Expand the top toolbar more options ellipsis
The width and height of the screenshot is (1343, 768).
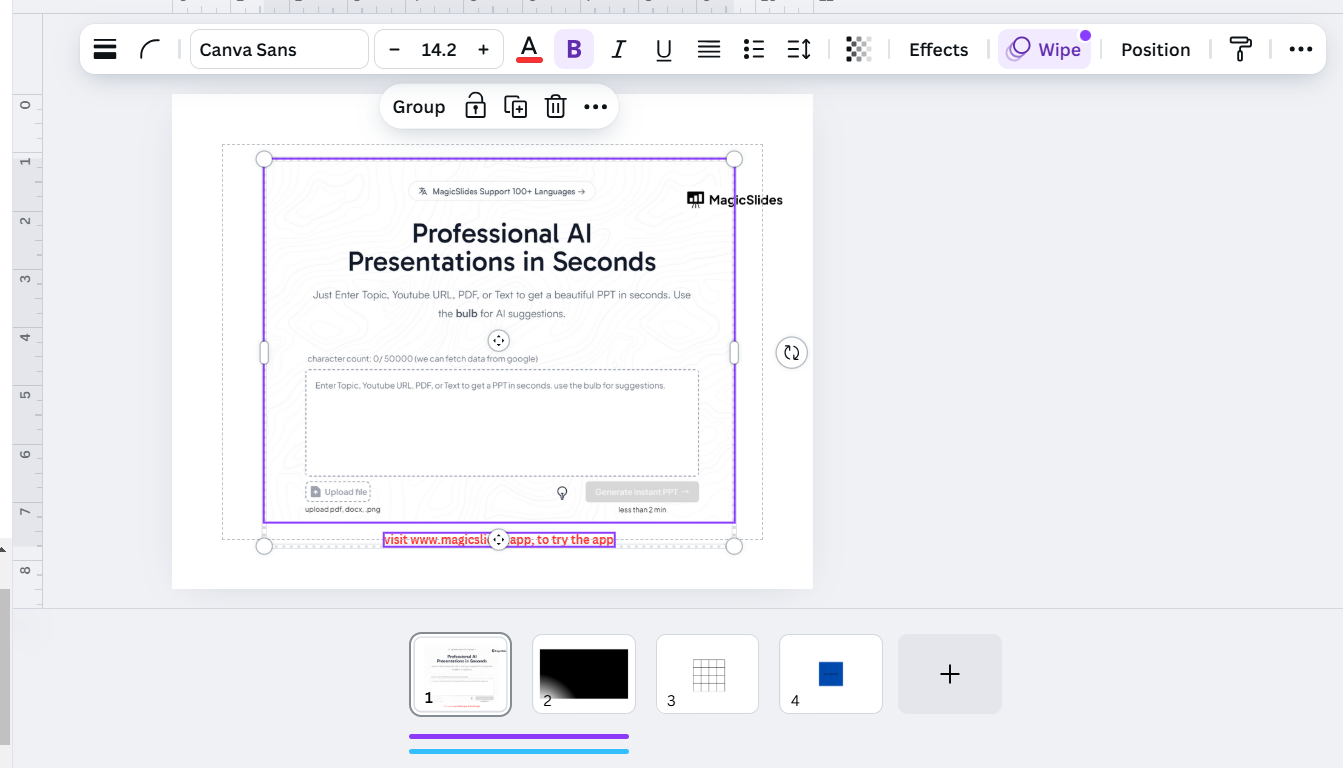(x=1300, y=49)
